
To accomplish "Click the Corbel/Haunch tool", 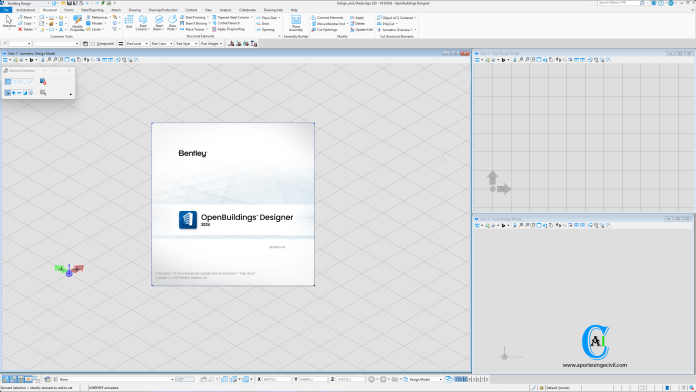I will [226, 23].
